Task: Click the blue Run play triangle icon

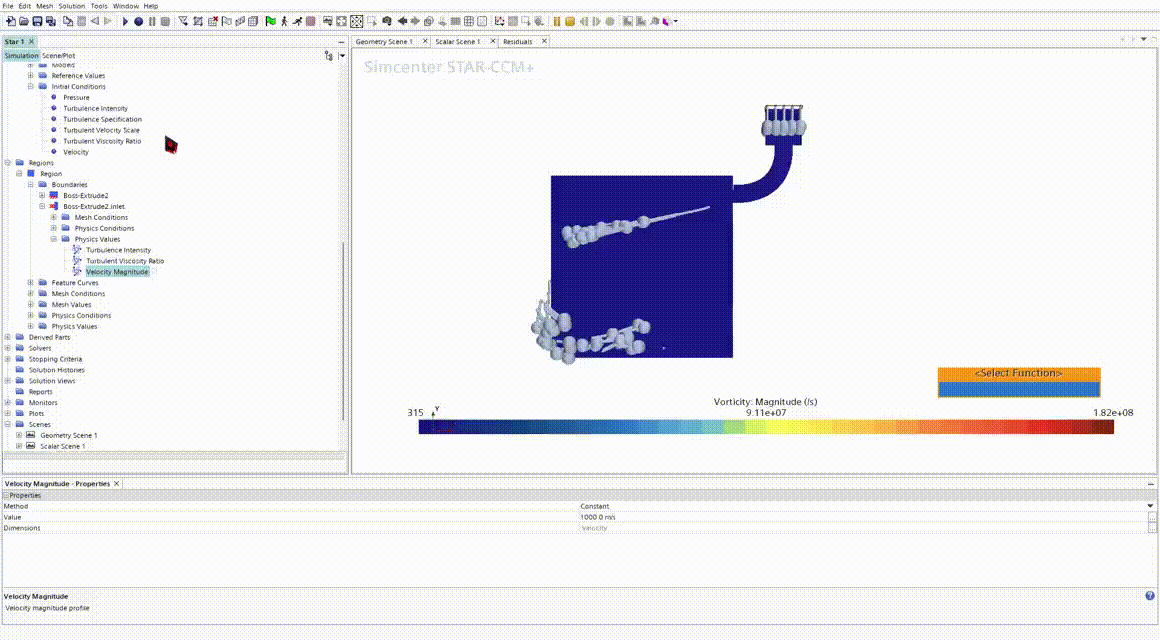Action: point(126,21)
